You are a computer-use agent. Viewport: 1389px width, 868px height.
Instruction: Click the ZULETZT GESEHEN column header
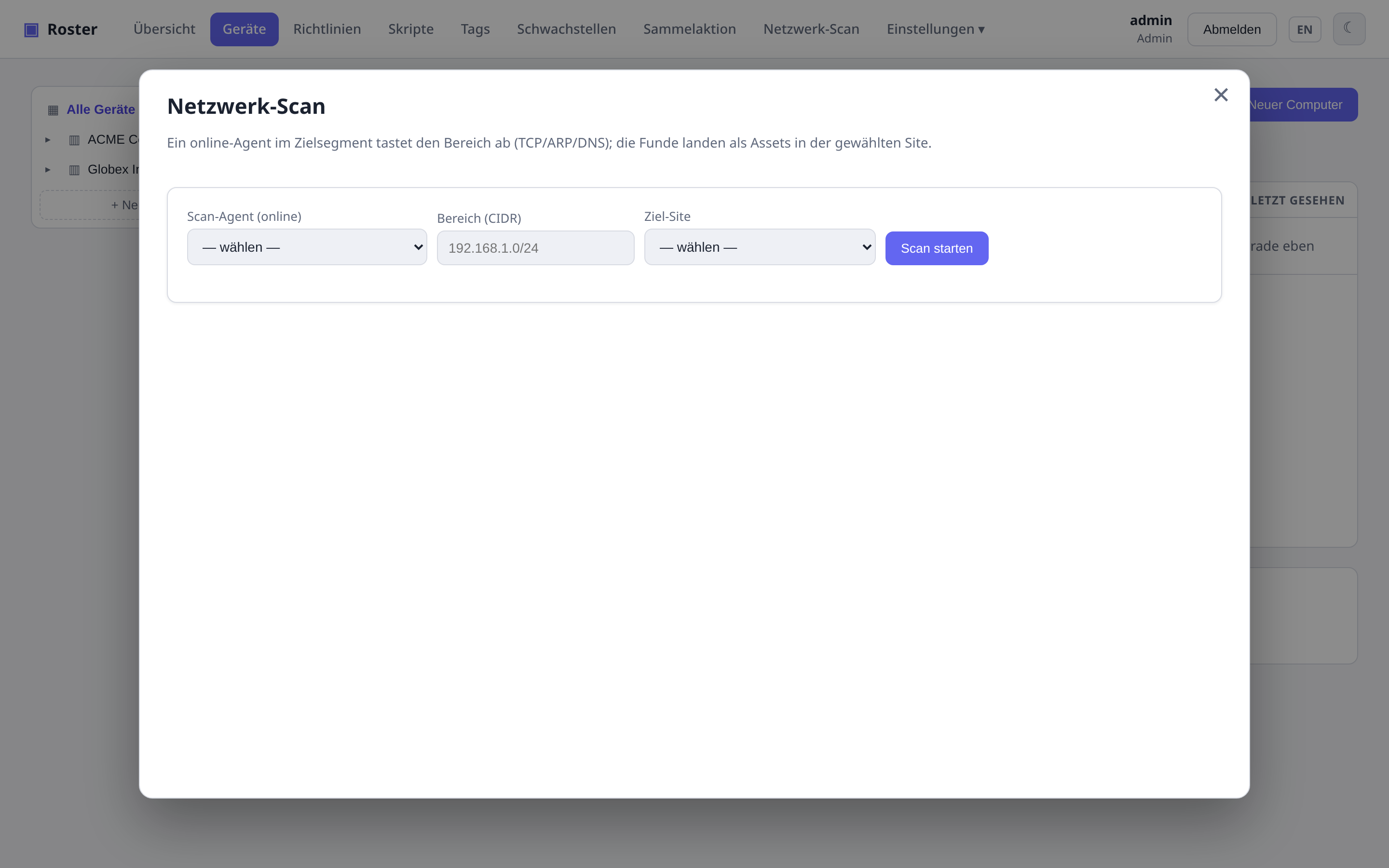1297,200
